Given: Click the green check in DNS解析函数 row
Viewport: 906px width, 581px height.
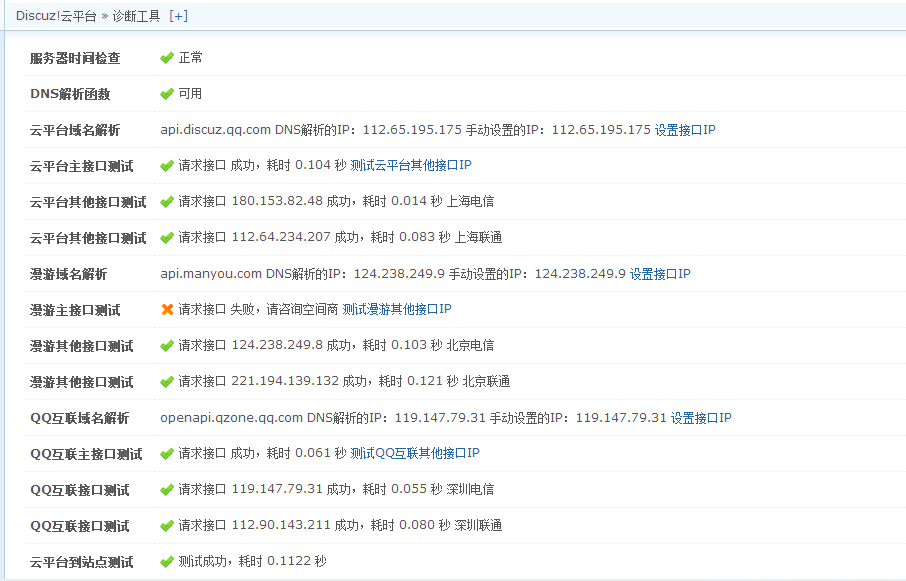Looking at the screenshot, I should point(167,94).
